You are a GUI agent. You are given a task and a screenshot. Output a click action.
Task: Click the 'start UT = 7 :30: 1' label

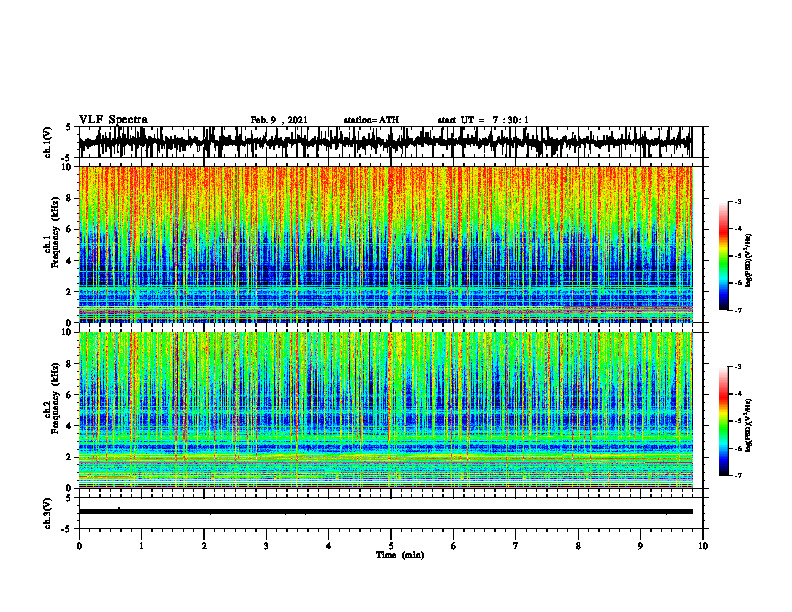tap(483, 120)
